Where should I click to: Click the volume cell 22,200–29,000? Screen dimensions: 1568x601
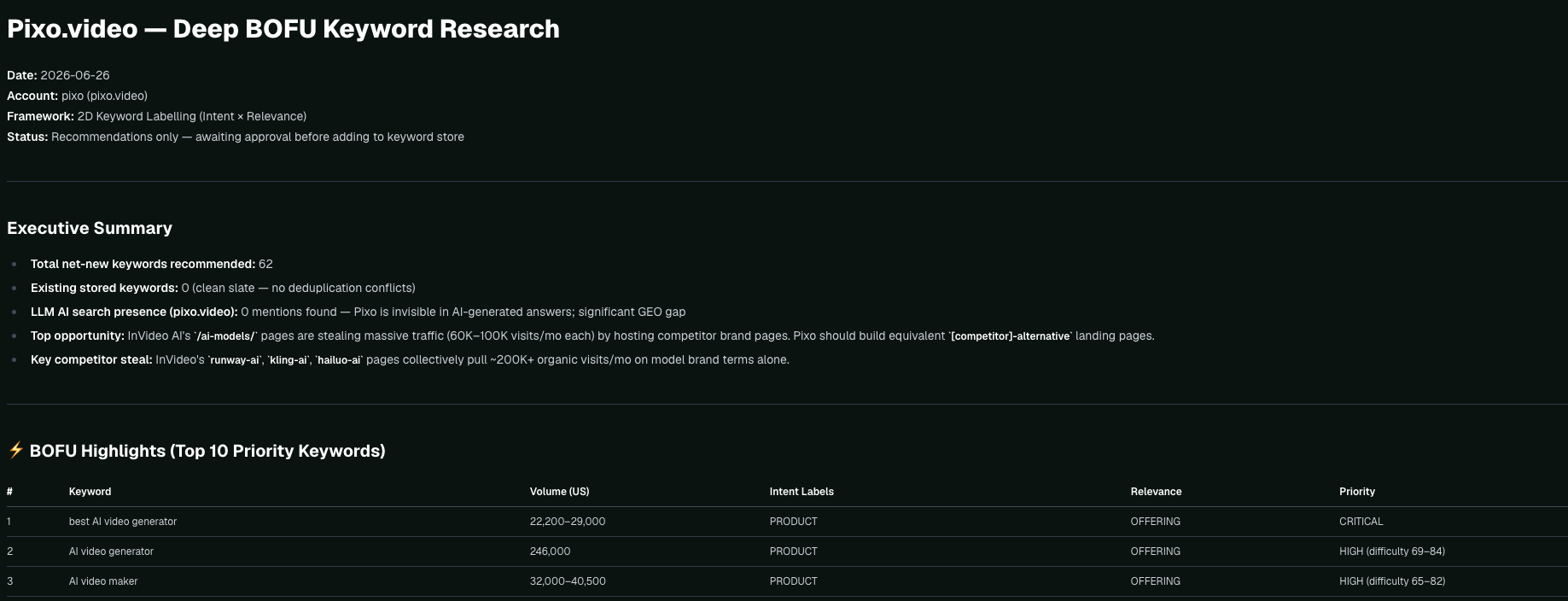[568, 522]
